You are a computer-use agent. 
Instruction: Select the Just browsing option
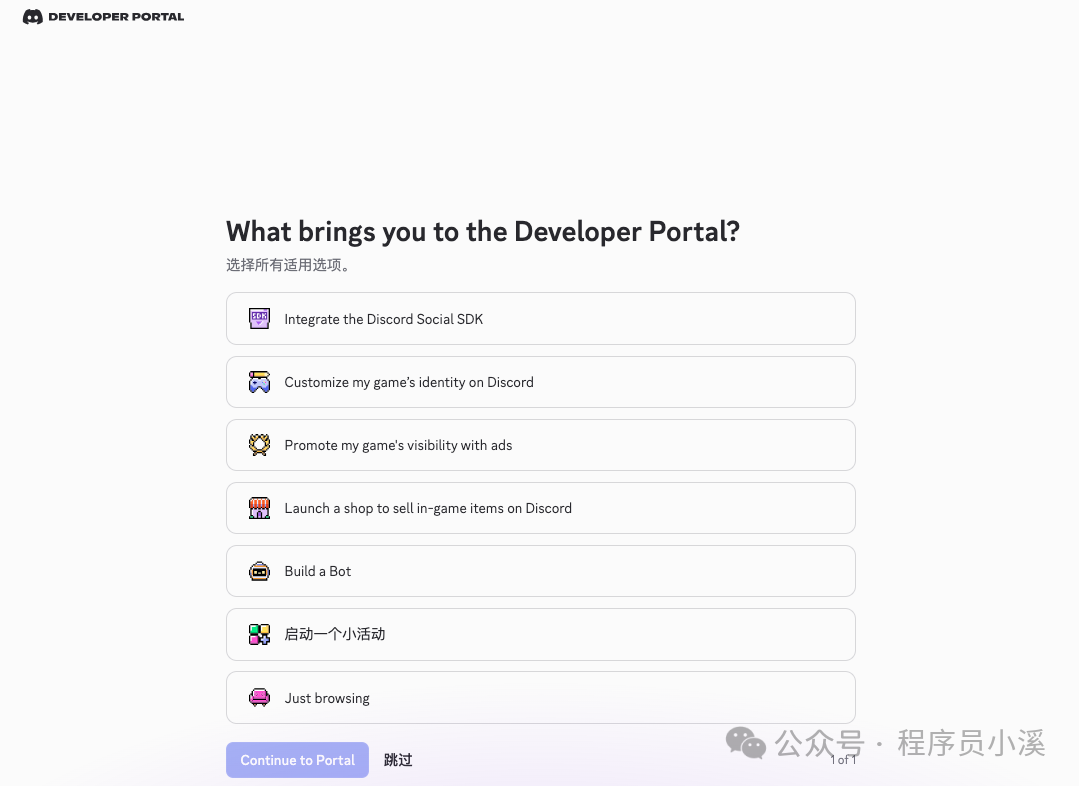(x=541, y=697)
